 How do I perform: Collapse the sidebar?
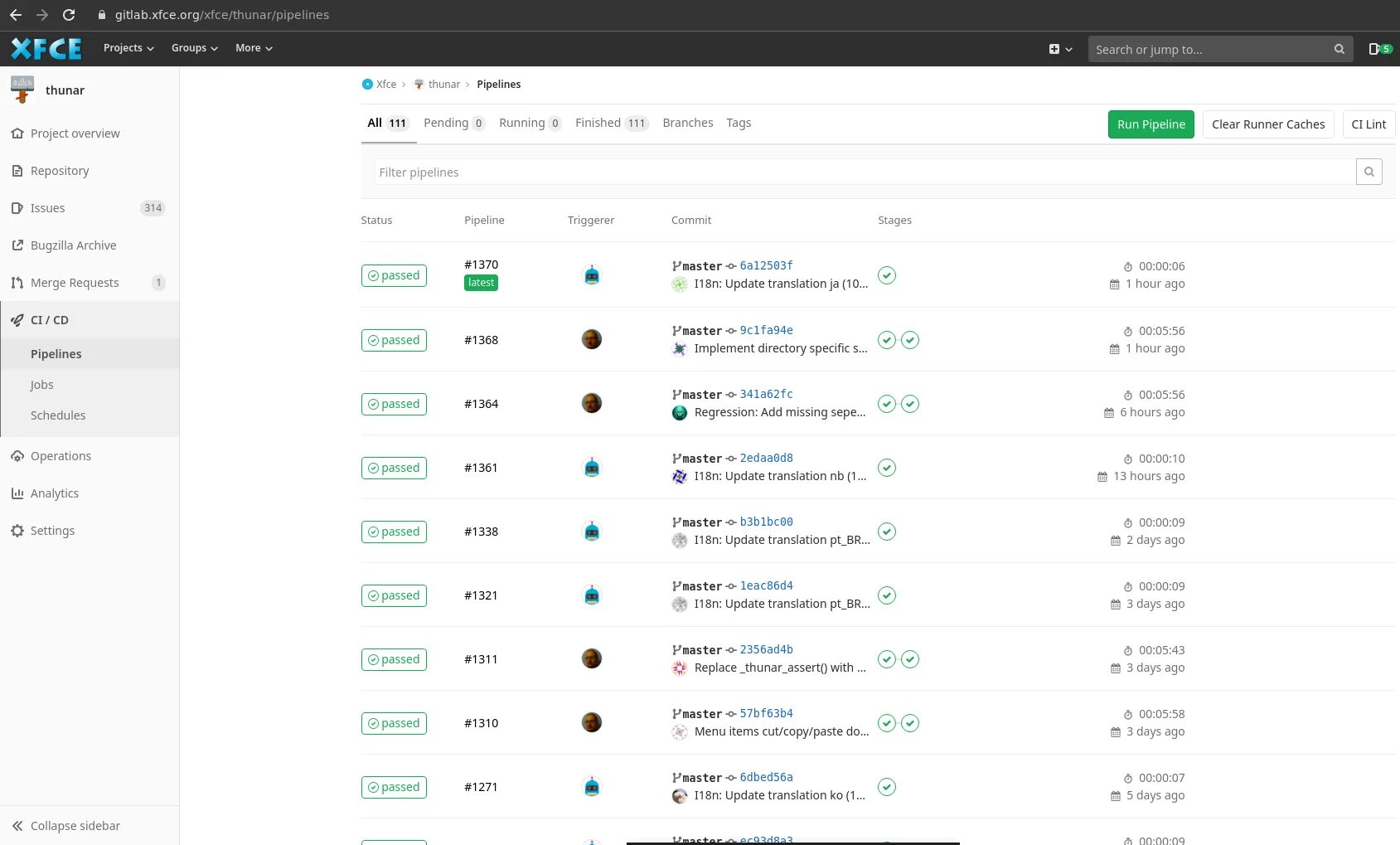(x=66, y=826)
